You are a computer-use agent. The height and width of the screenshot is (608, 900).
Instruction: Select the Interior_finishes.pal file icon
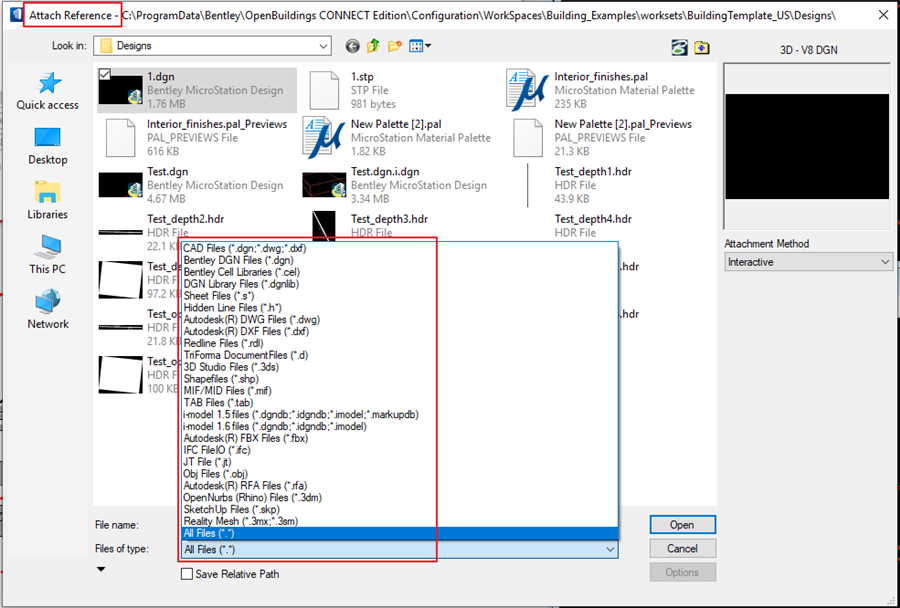[527, 90]
